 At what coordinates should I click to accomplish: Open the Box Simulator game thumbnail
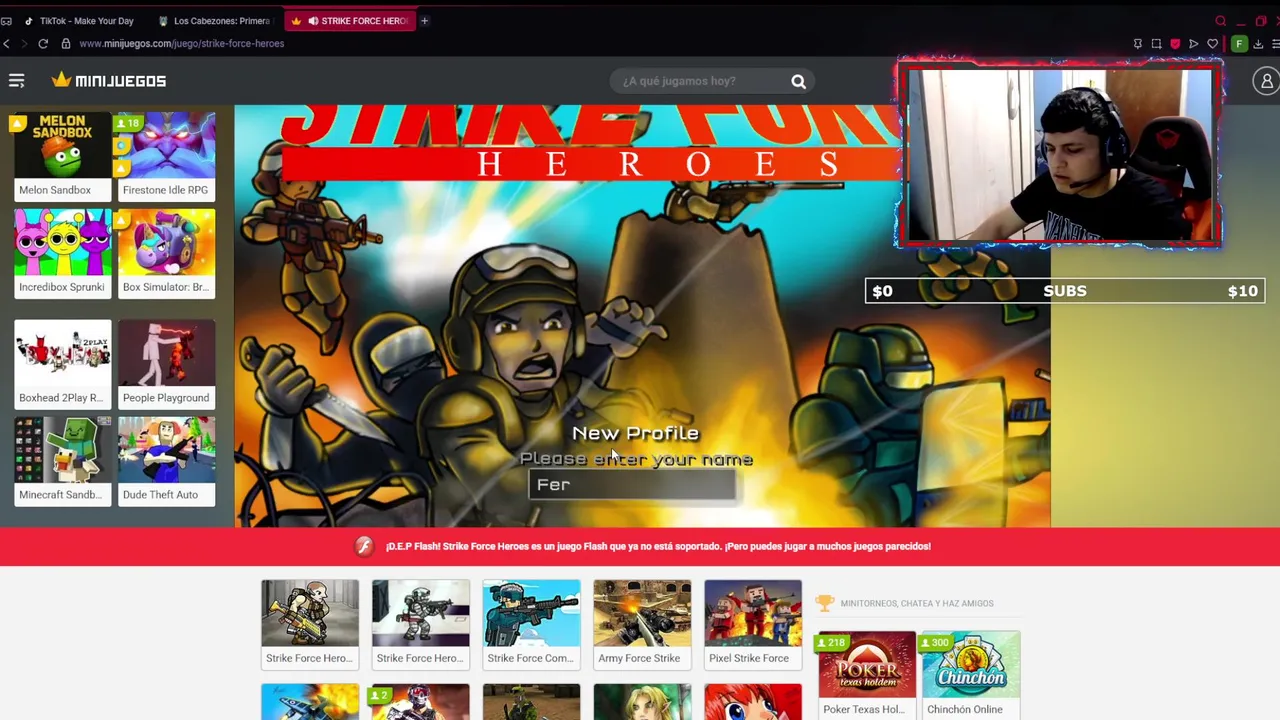[166, 253]
